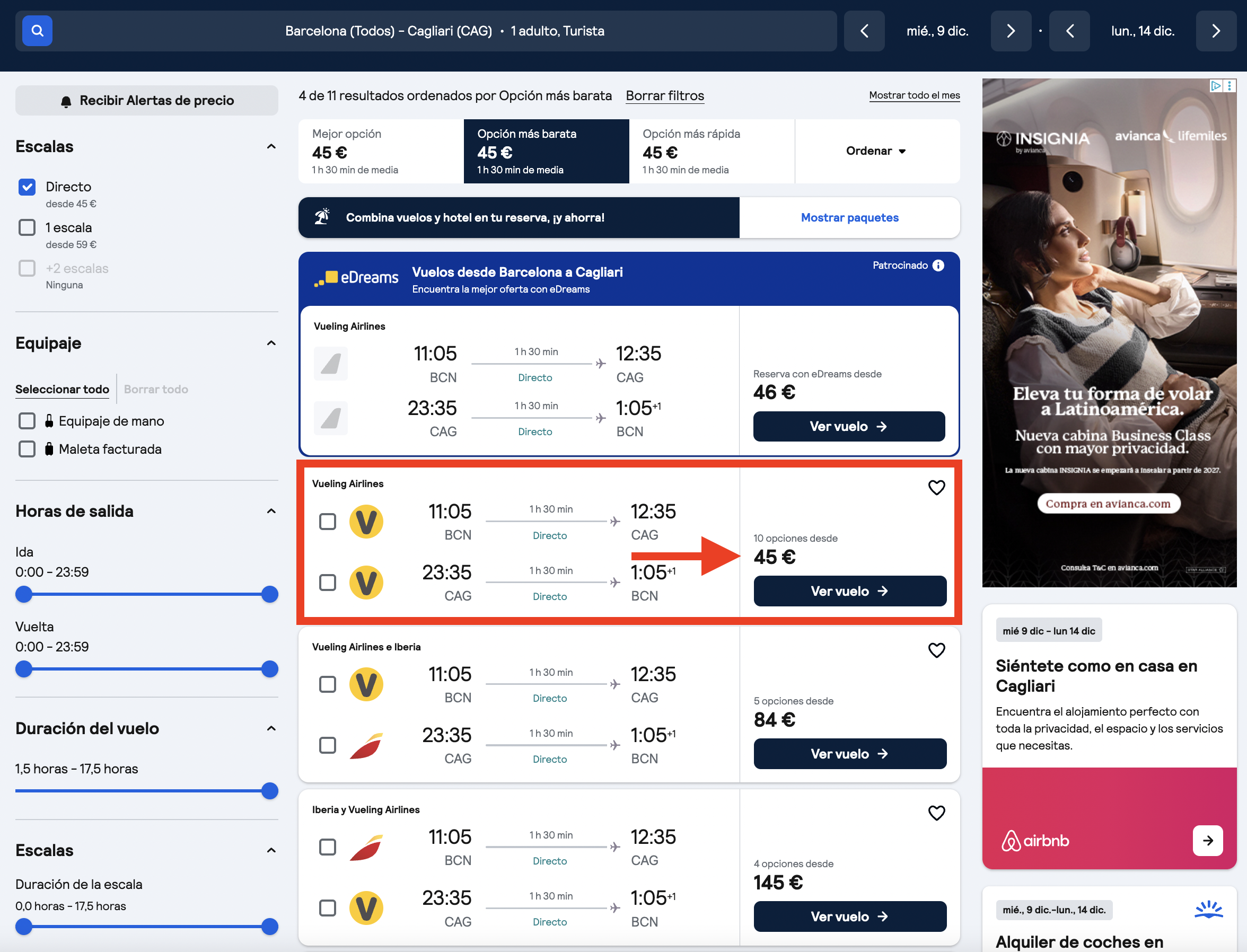The height and width of the screenshot is (952, 1247).
Task: Check Maleta facturada option
Action: point(27,449)
